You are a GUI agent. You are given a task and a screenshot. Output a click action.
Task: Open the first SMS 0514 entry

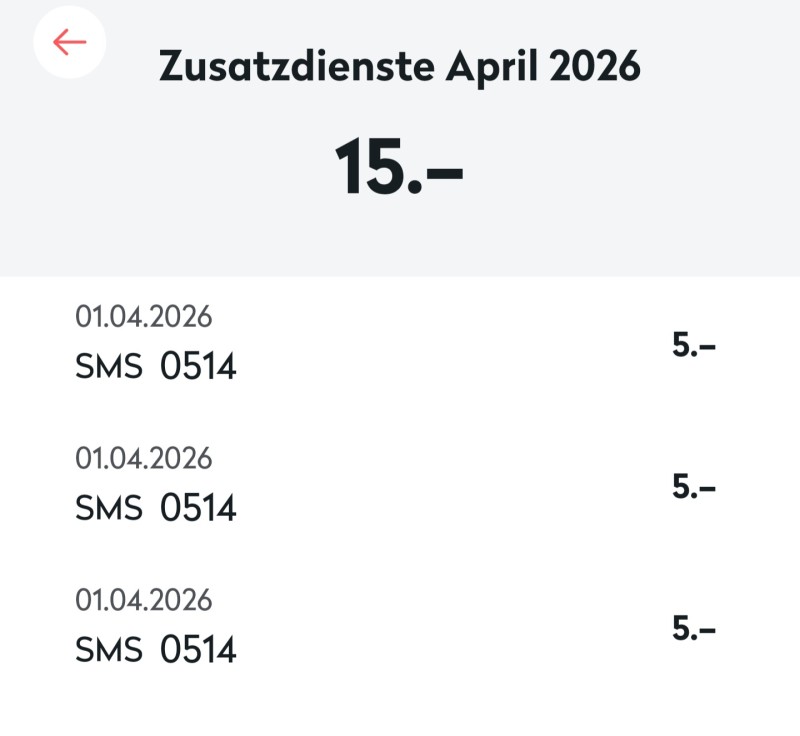156,367
